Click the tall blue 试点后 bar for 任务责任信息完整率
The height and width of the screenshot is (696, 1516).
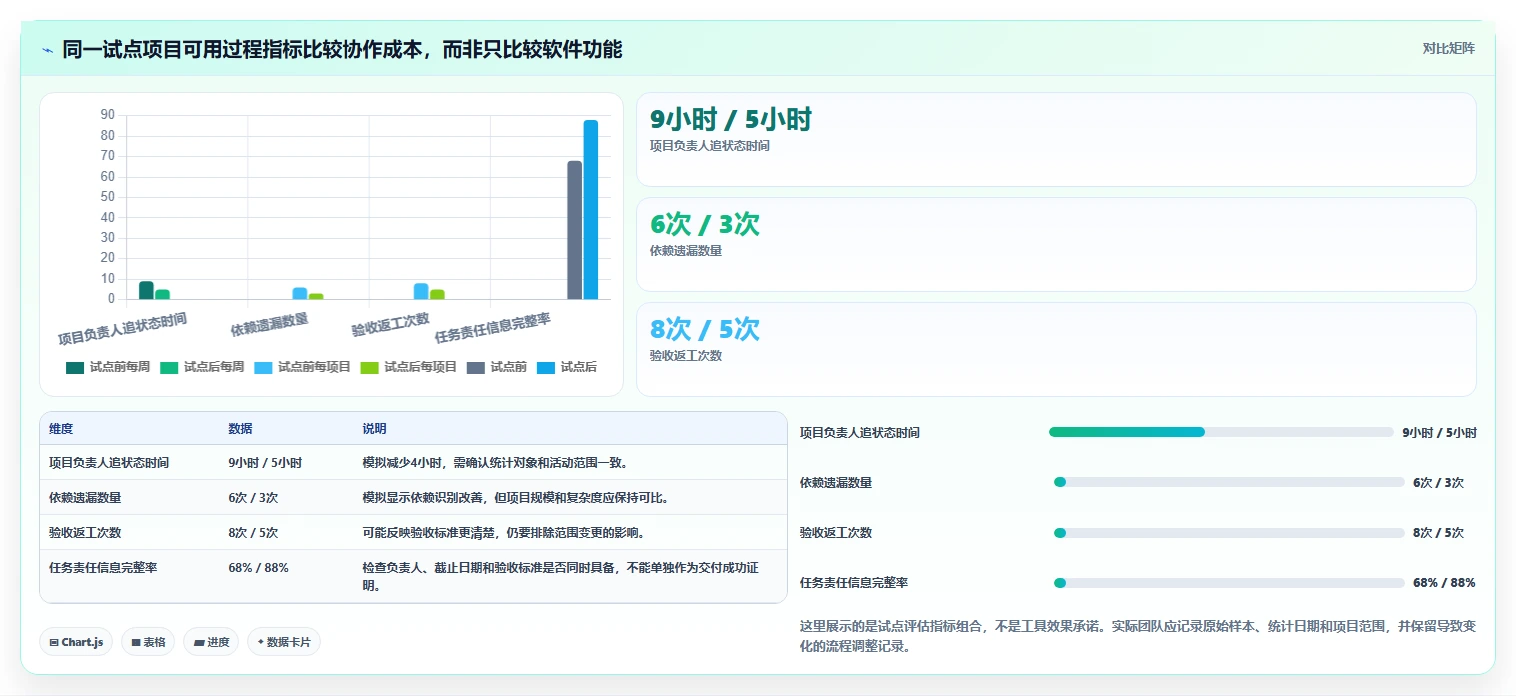coord(591,209)
